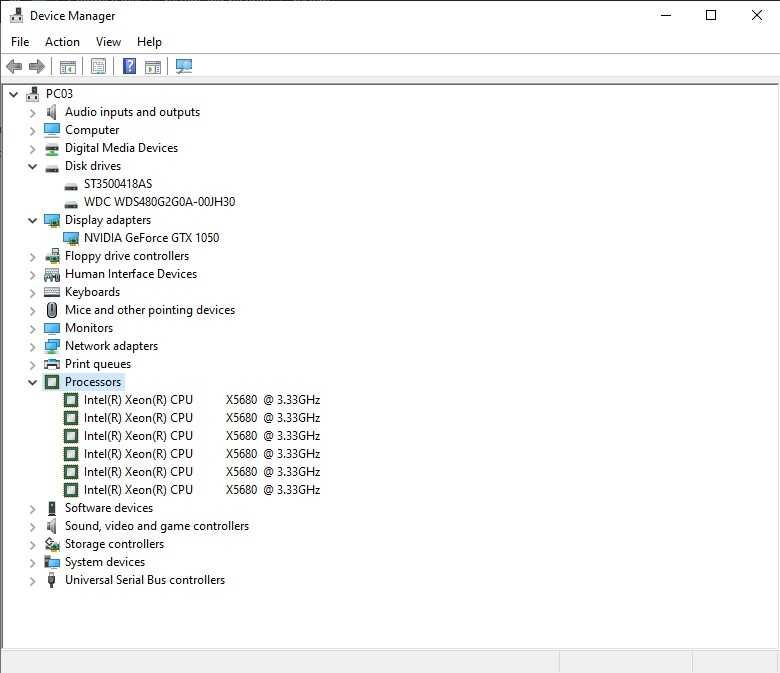Select the first Intel Xeon X5680 processor
The height and width of the screenshot is (673, 780).
[x=201, y=400]
